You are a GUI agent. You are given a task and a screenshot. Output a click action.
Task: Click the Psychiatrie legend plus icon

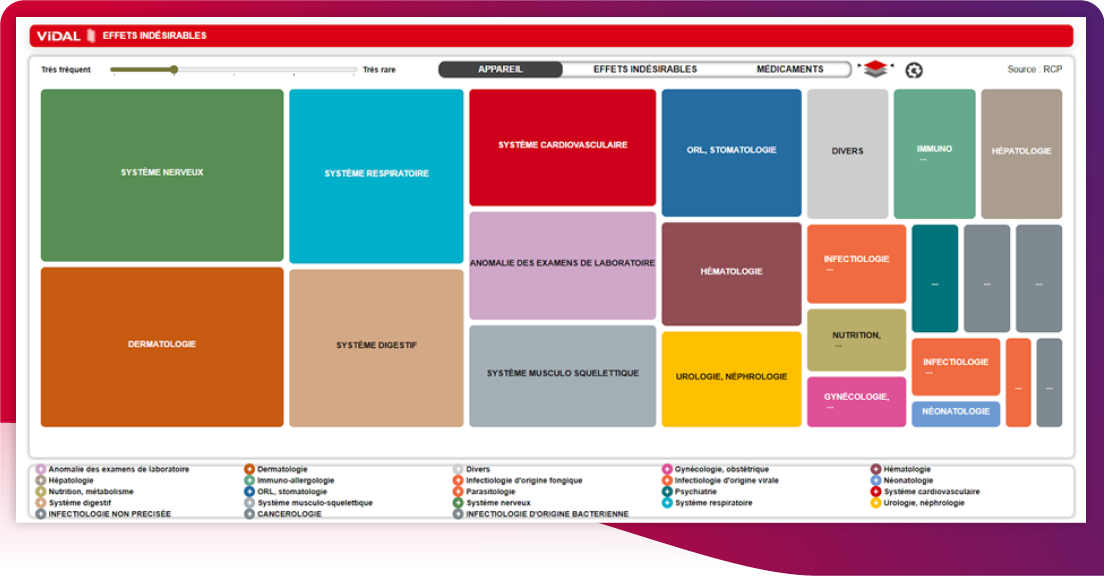point(667,492)
